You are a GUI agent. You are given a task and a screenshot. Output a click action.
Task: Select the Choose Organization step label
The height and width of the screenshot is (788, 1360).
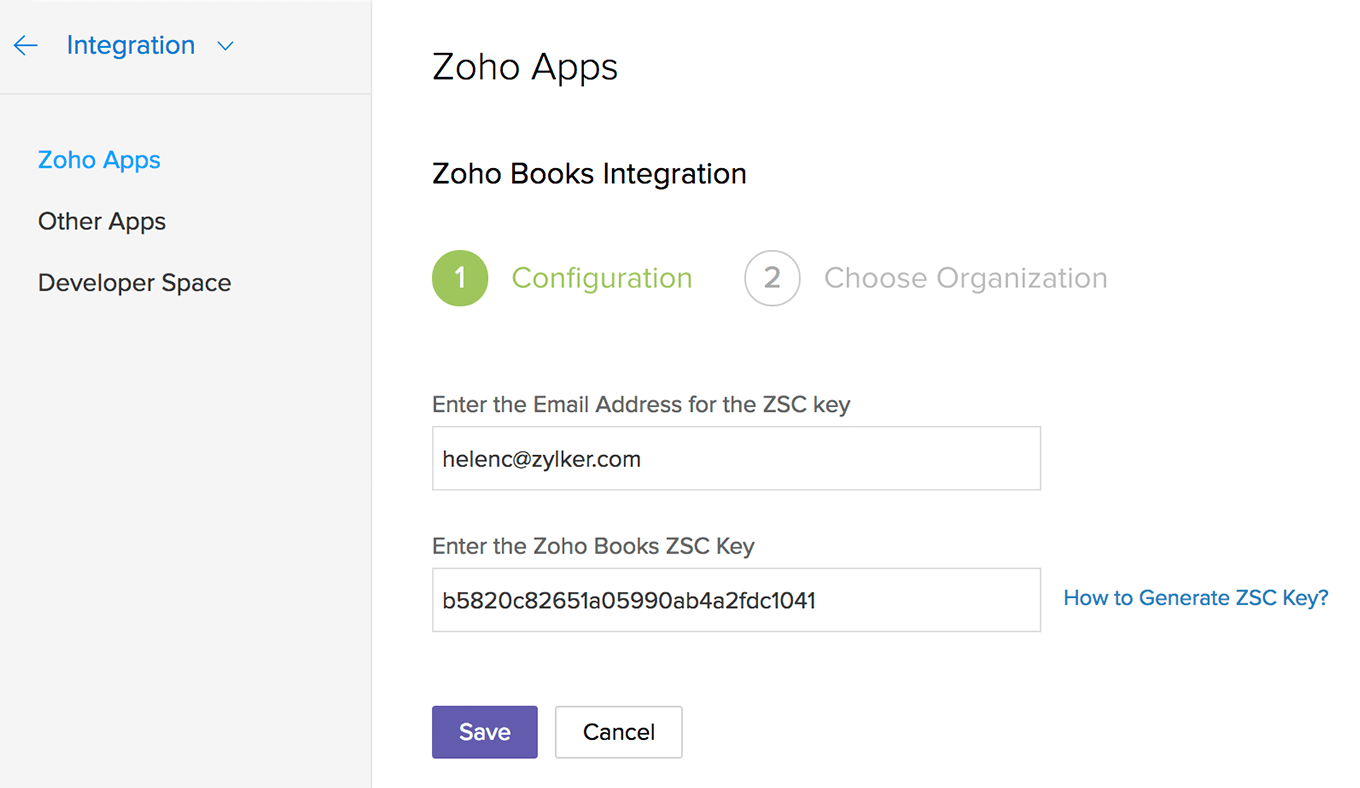(966, 278)
